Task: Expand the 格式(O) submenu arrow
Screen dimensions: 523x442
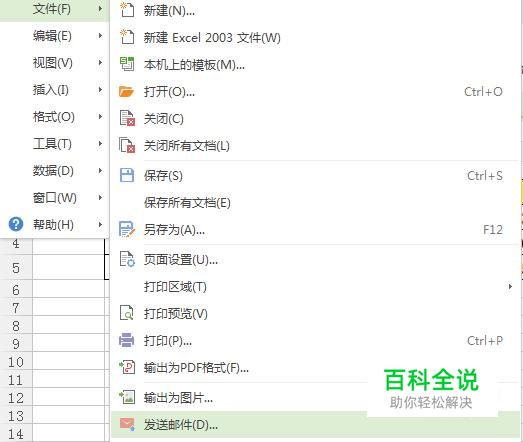Action: 100,116
